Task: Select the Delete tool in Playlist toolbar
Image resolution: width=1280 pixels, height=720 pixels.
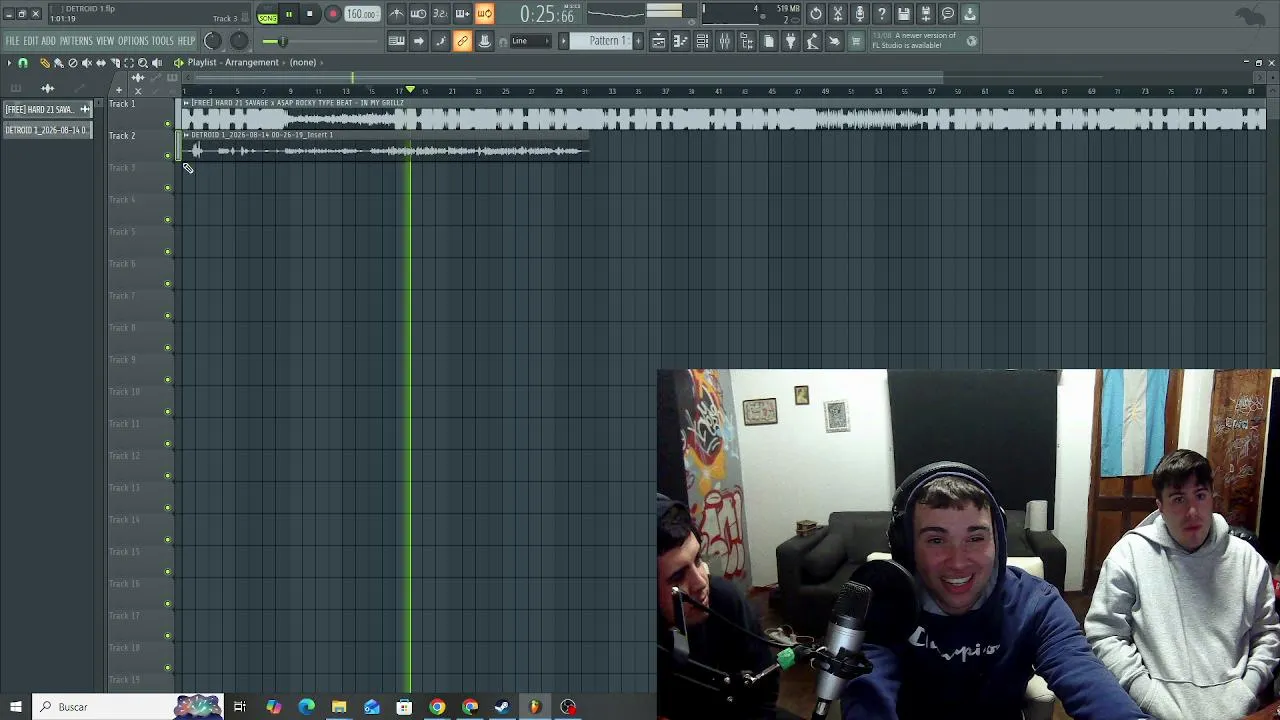Action: point(72,63)
